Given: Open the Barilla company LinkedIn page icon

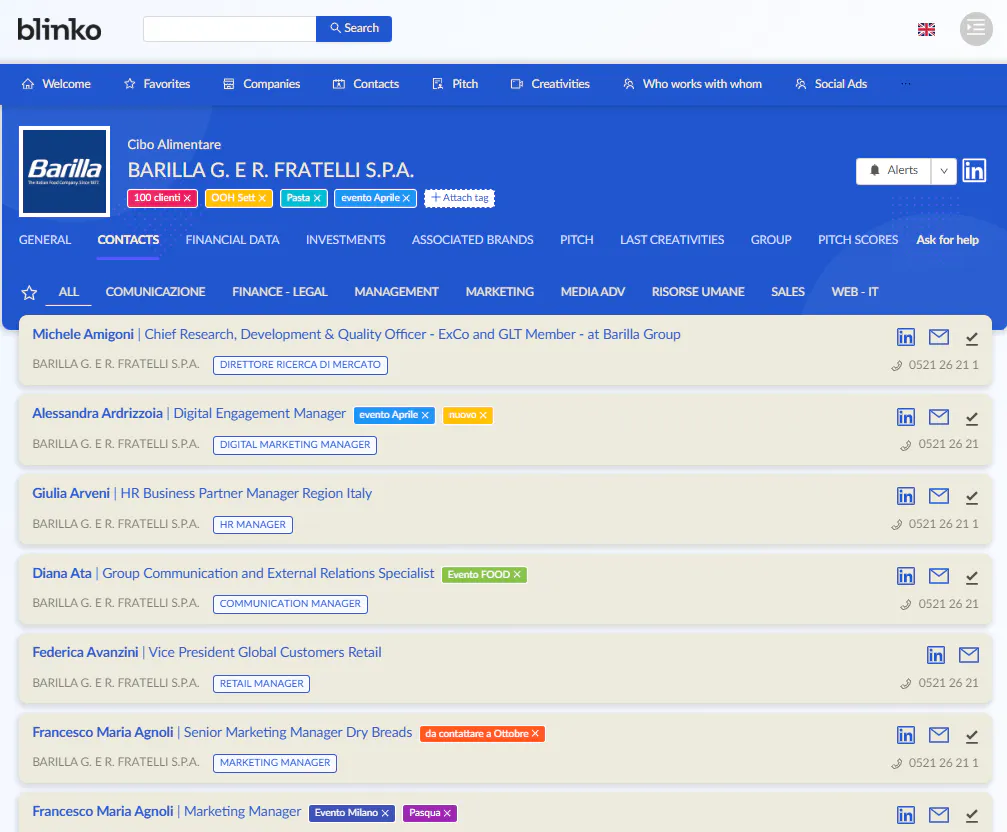Looking at the screenshot, I should coord(974,171).
